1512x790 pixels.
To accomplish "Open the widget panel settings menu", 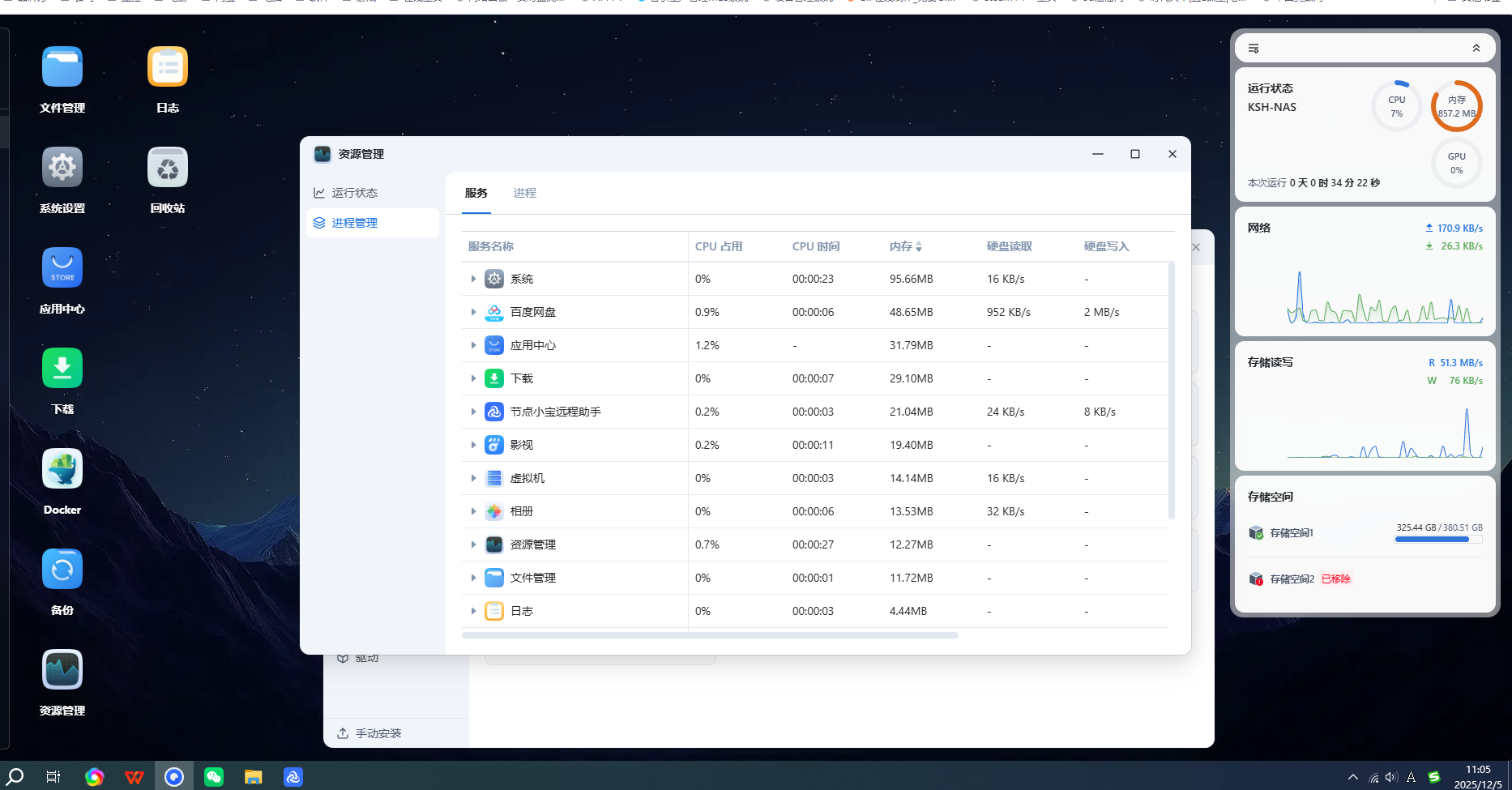I will pos(1254,49).
